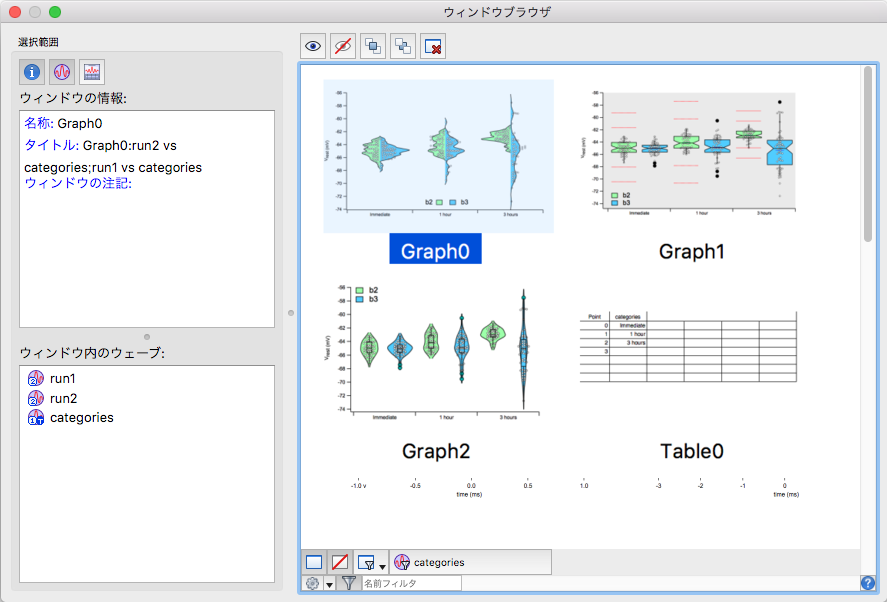
Task: Toggle the red waveform panel button
Action: coord(62,72)
